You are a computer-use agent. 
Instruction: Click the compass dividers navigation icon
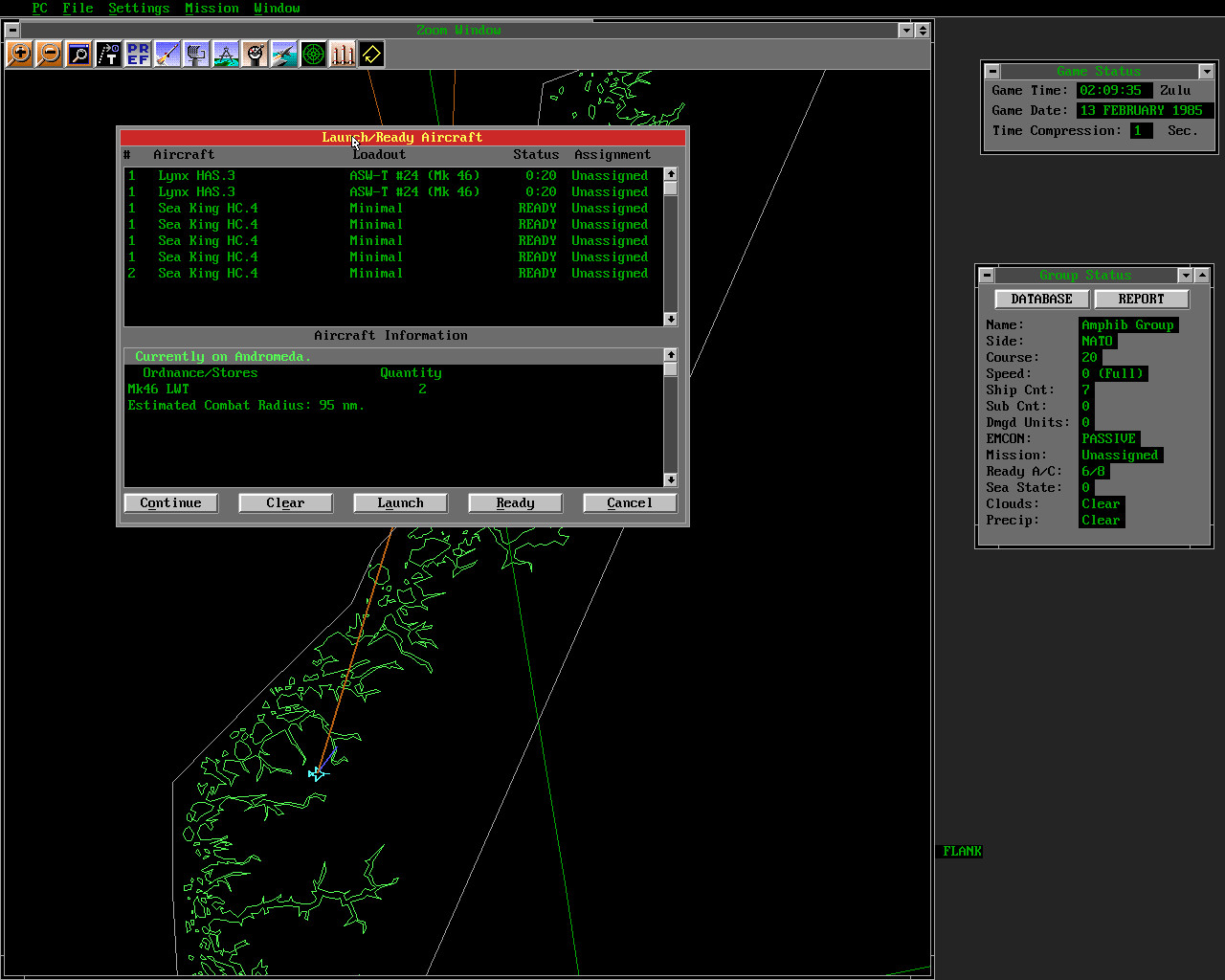click(x=226, y=55)
